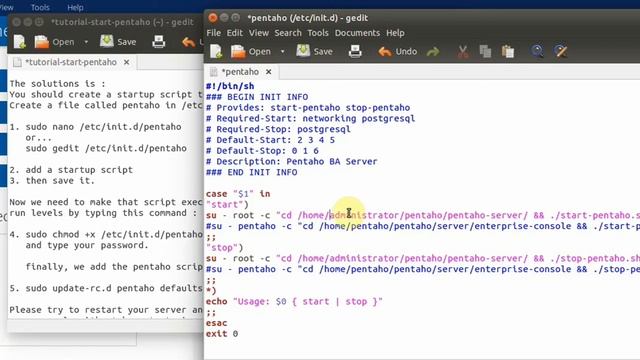Select the *tutorial-start-pentaho document tab
Image resolution: width=640 pixels, height=360 pixels.
click(70, 62)
